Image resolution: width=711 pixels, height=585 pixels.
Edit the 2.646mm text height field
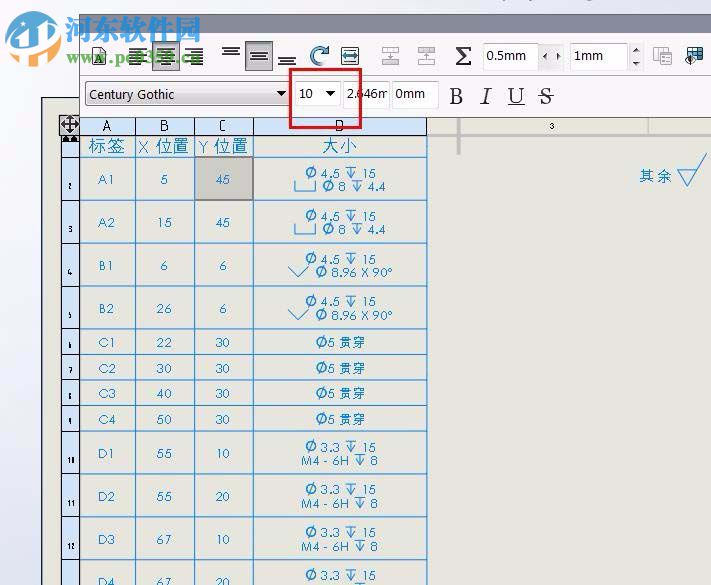[x=366, y=94]
